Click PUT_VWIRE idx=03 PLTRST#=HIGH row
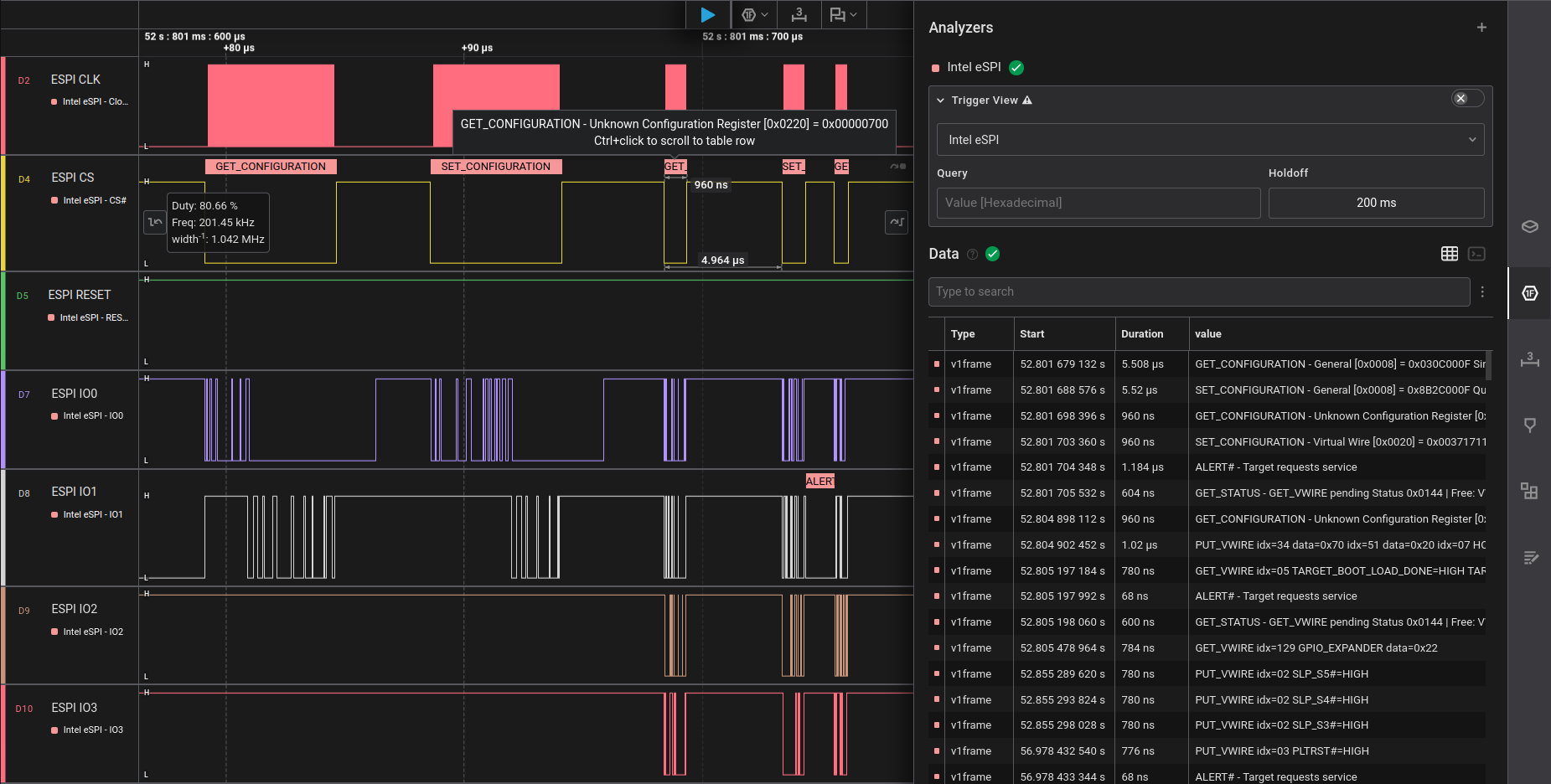Image resolution: width=1551 pixels, height=784 pixels. 1207,751
